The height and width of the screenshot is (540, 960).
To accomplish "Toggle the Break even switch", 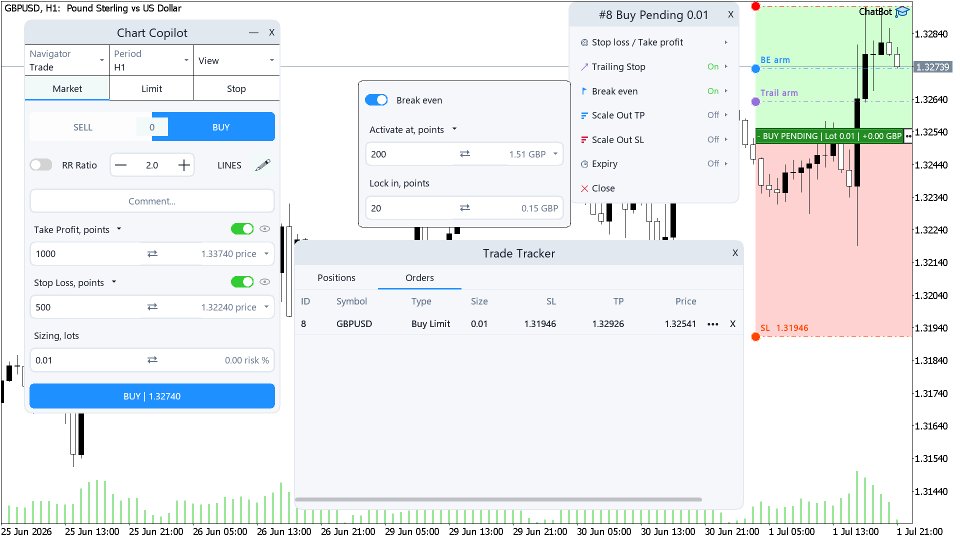I will pyautogui.click(x=376, y=100).
